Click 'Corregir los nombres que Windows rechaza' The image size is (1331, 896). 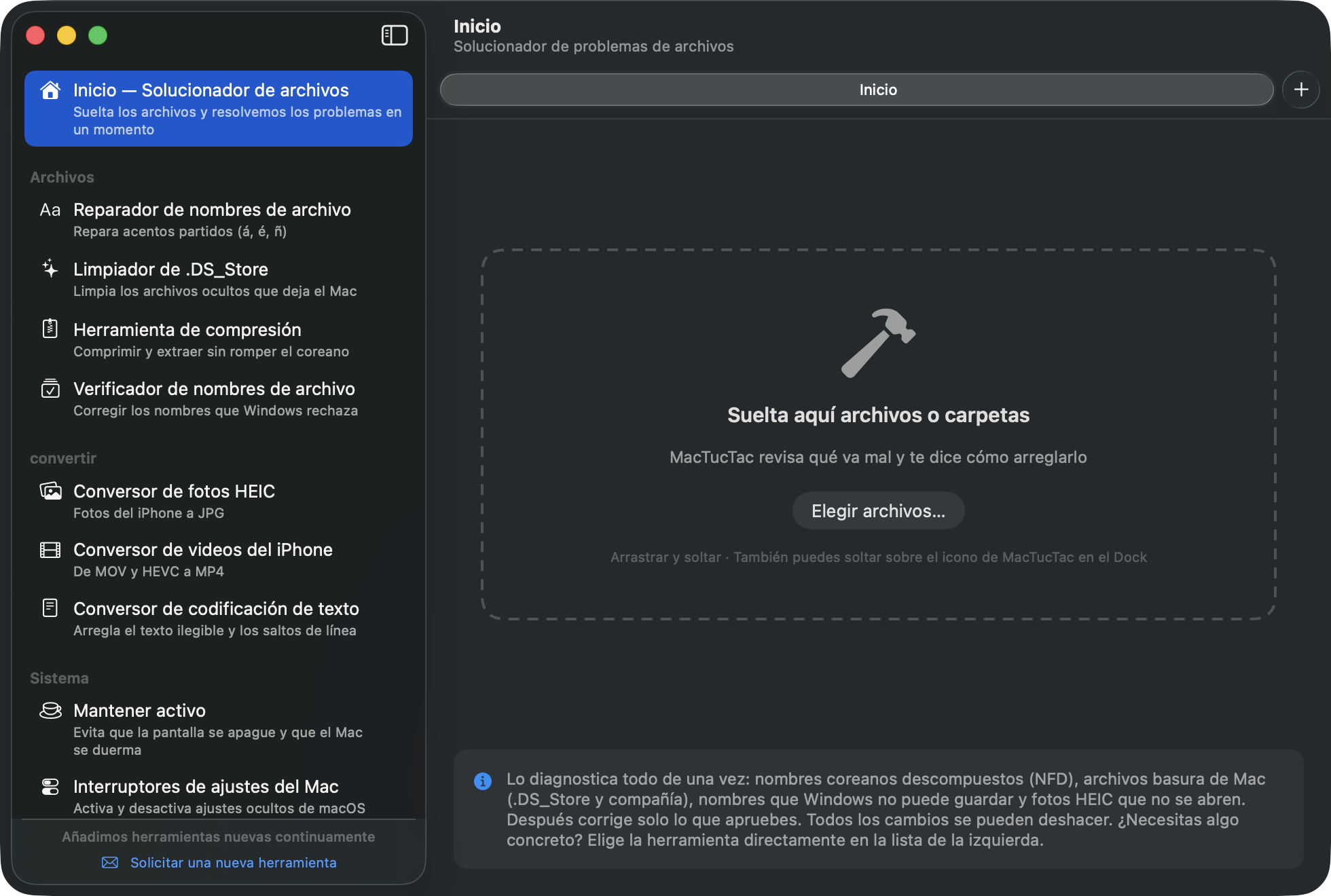(x=215, y=411)
